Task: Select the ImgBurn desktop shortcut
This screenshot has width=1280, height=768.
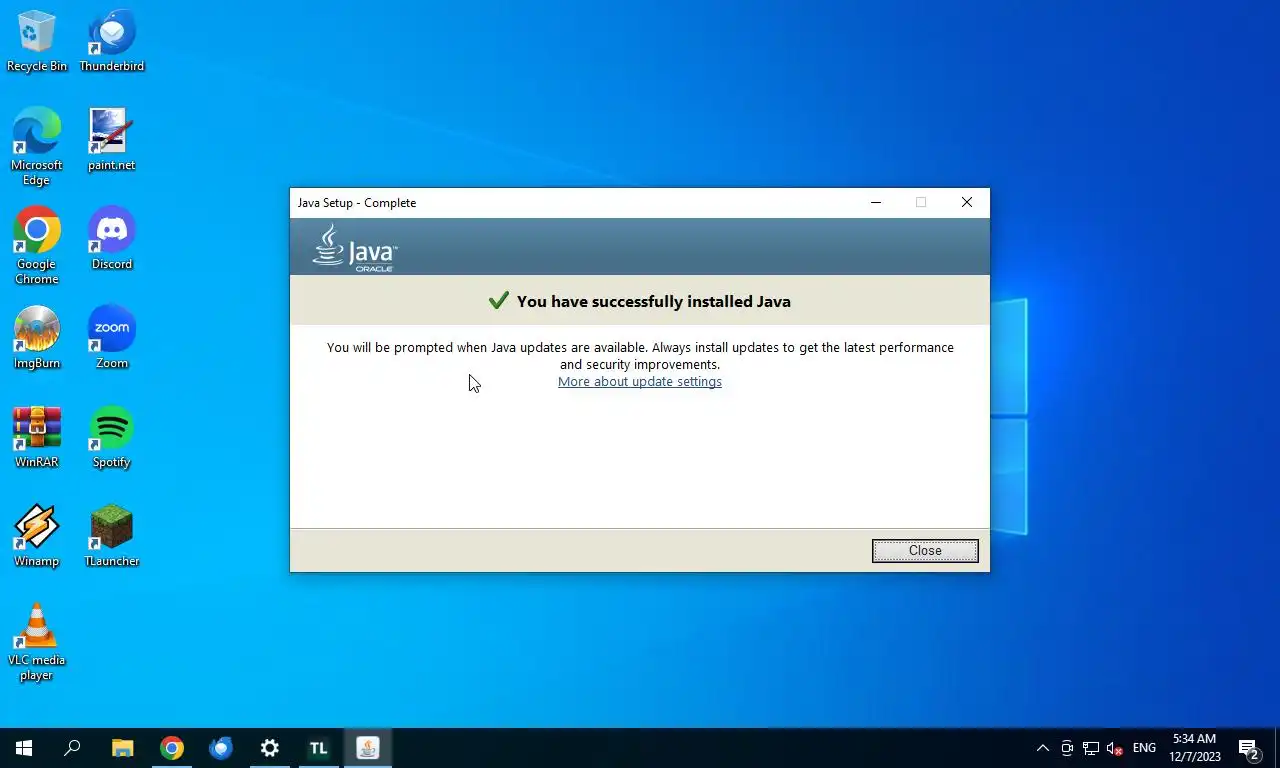Action: click(x=37, y=337)
